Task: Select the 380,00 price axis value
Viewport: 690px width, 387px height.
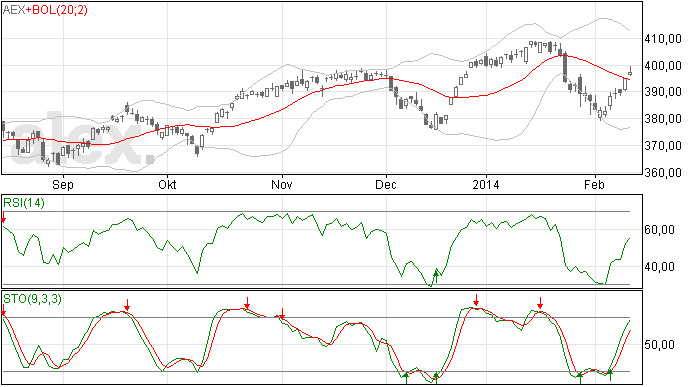Action: 663,119
